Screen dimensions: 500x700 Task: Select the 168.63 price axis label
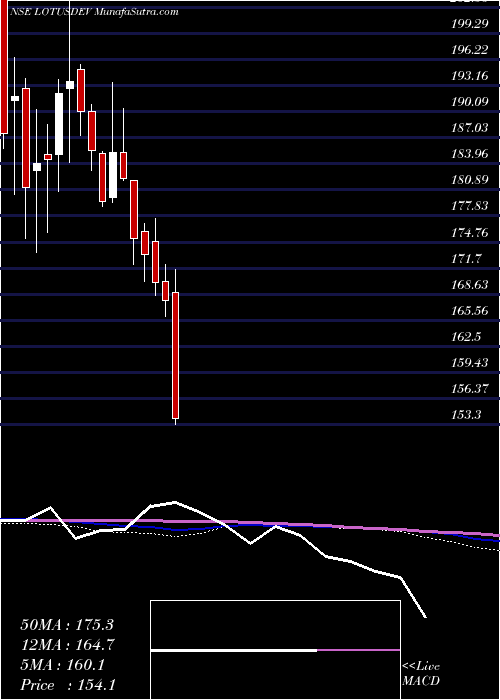[470, 285]
